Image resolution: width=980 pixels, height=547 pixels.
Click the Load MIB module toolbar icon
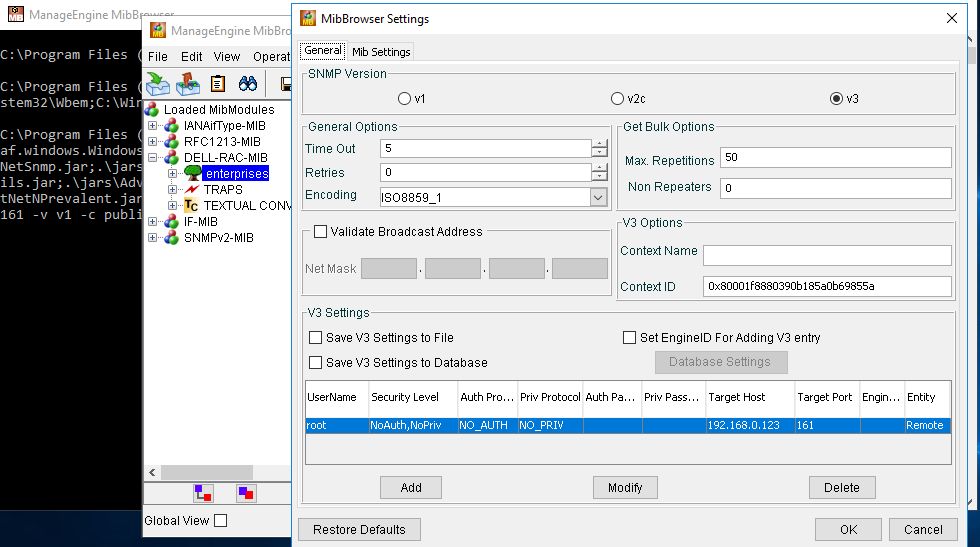158,84
